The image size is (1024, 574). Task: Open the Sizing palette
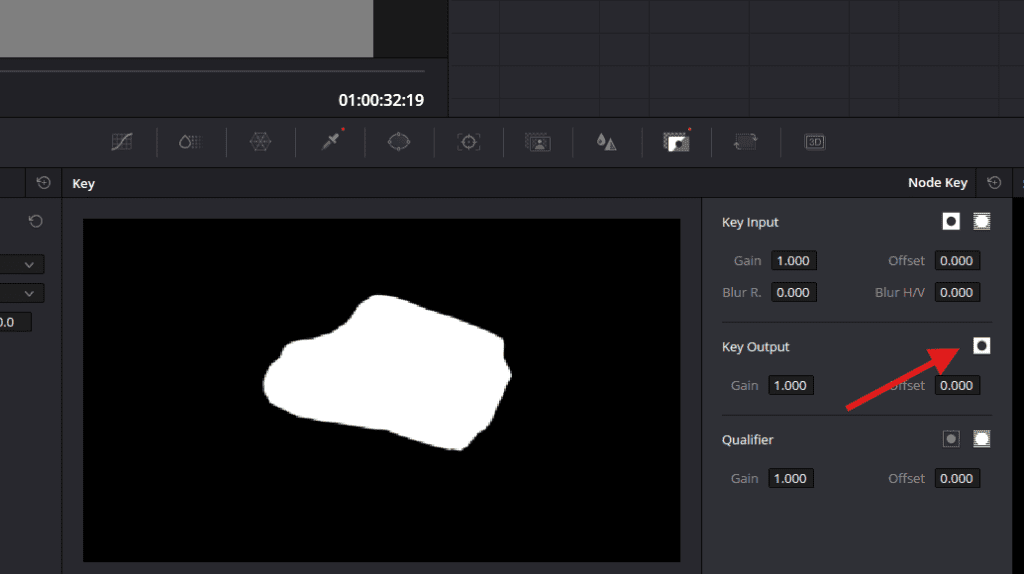tap(745, 142)
